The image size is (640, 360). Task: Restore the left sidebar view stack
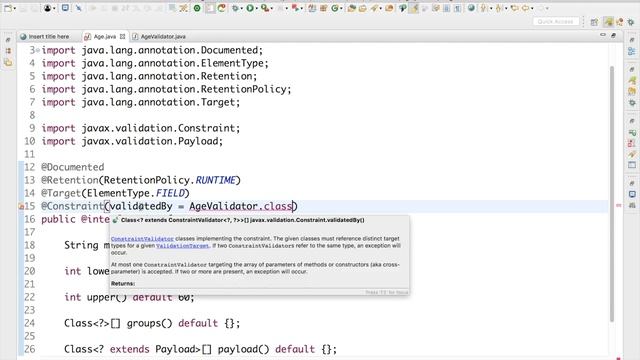tap(8, 40)
